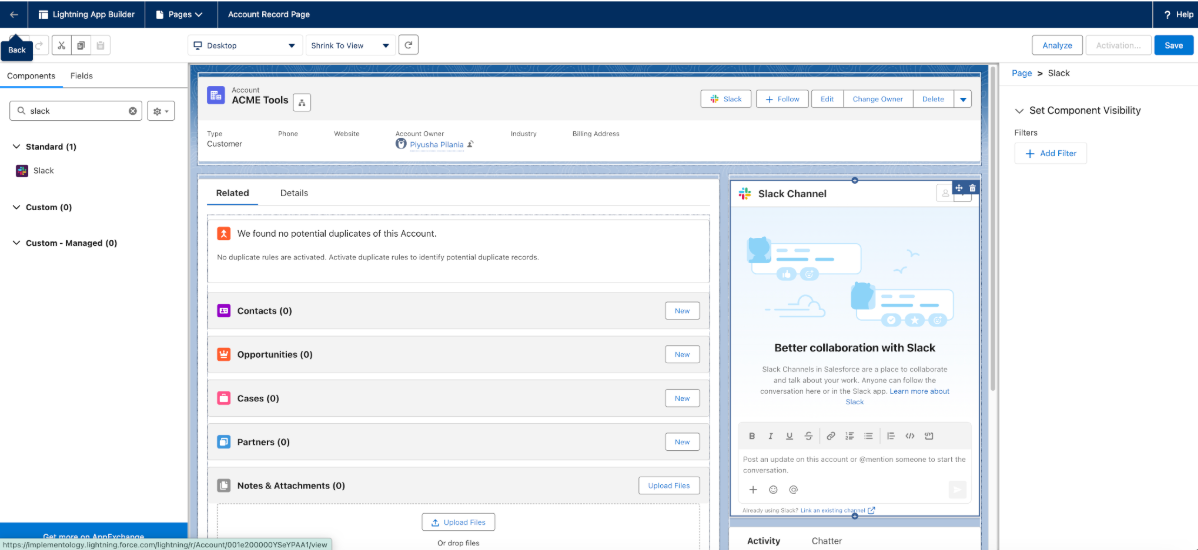Click the Opportunities crown icon

tap(224, 354)
